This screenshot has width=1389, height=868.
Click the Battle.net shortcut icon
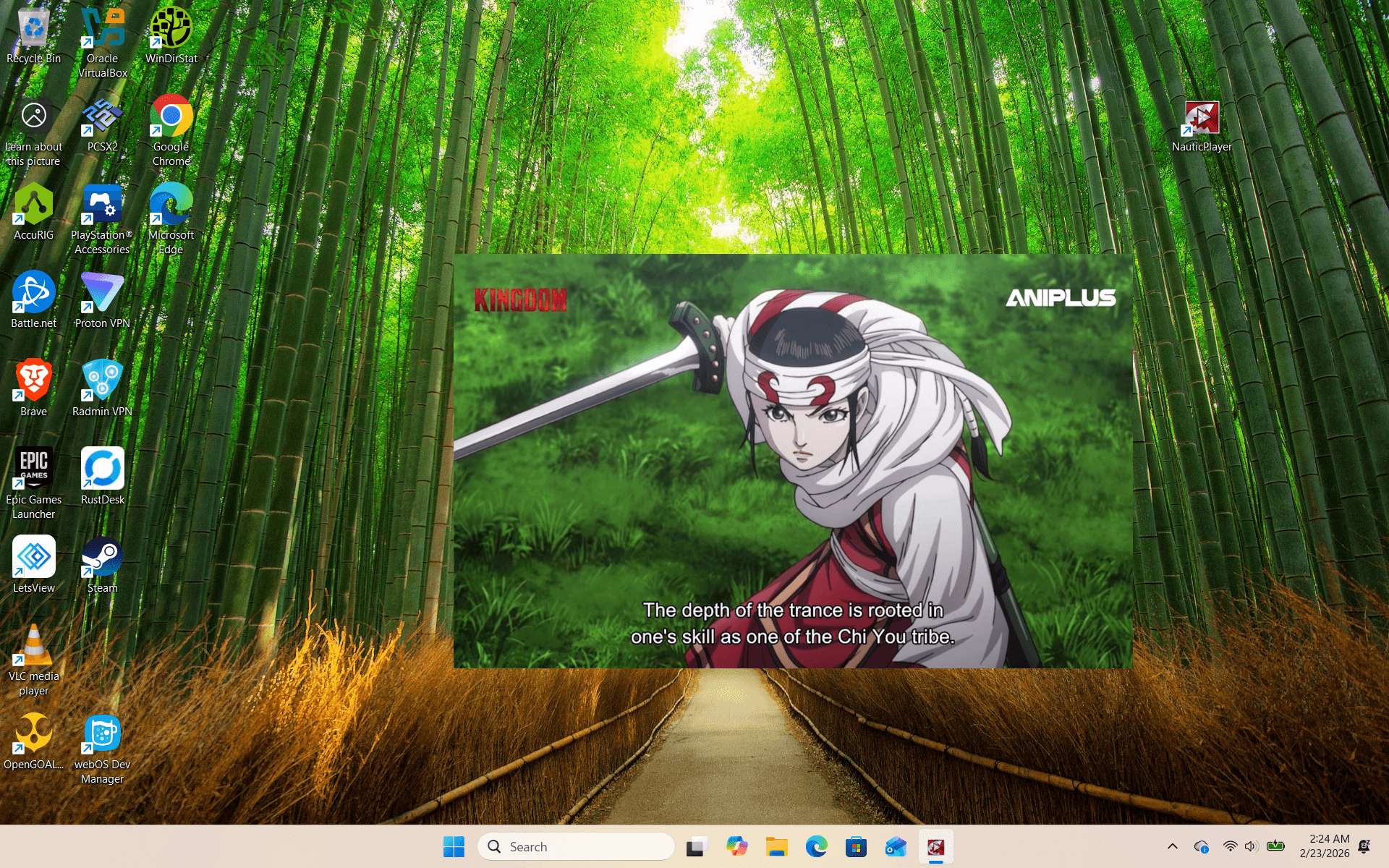click(33, 294)
